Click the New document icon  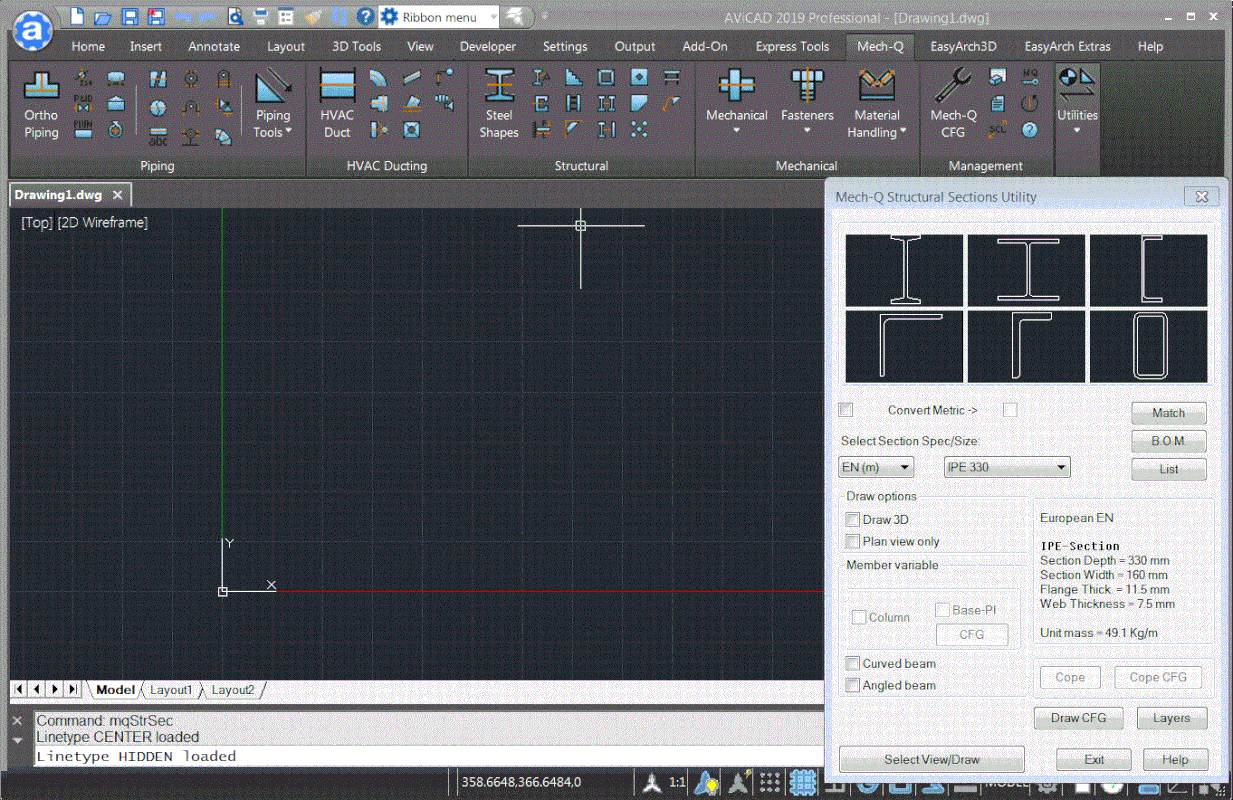coord(79,17)
